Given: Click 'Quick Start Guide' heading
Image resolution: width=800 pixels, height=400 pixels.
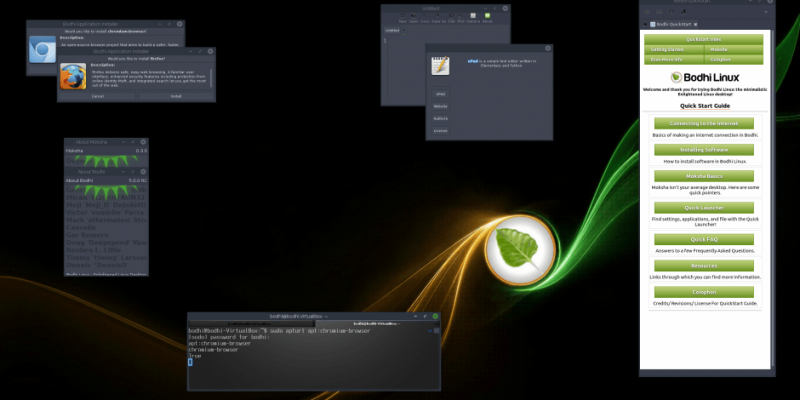Looking at the screenshot, I should [705, 106].
